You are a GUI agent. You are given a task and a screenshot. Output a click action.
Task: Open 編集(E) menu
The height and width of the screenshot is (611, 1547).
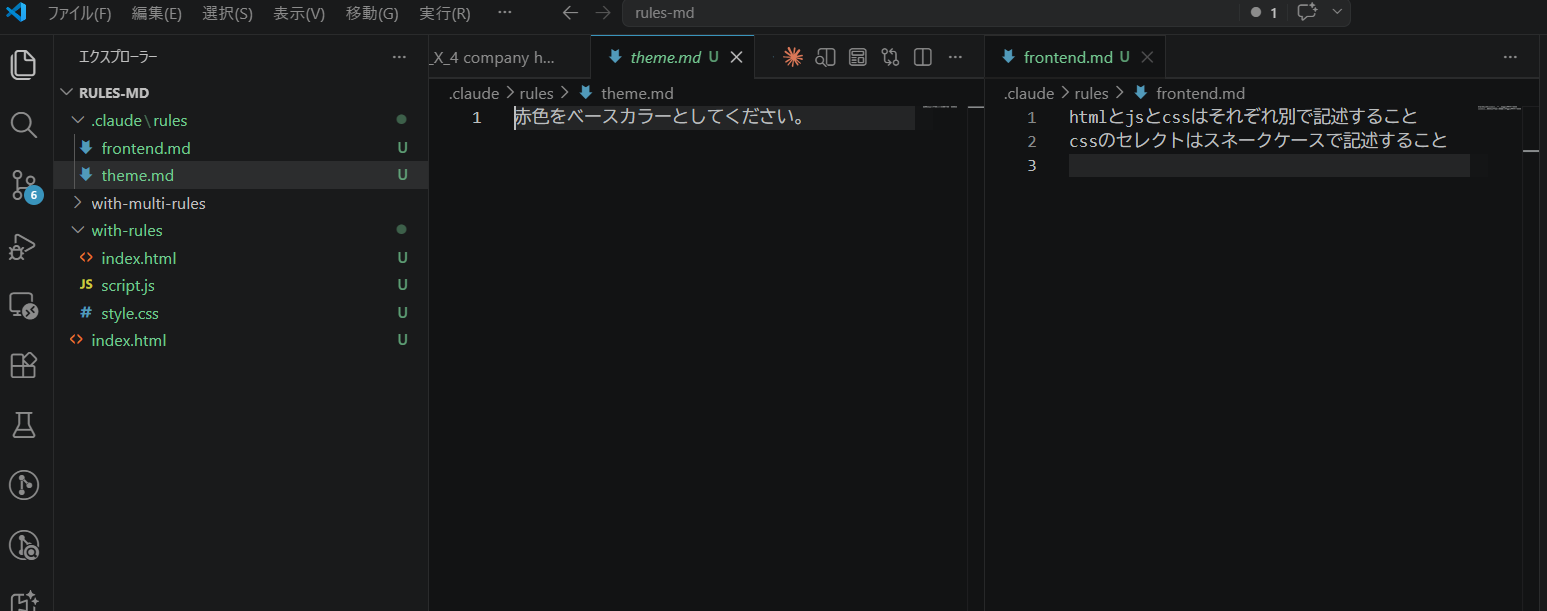click(x=157, y=13)
